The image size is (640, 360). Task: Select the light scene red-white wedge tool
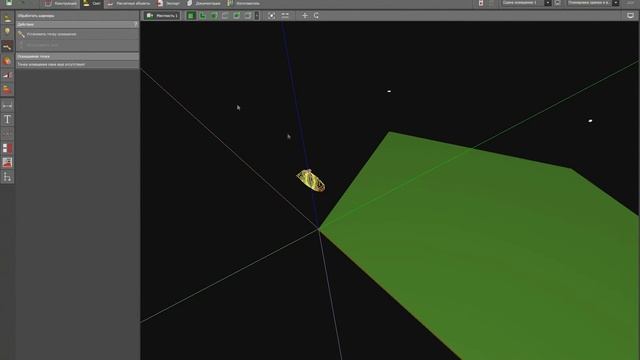(7, 75)
